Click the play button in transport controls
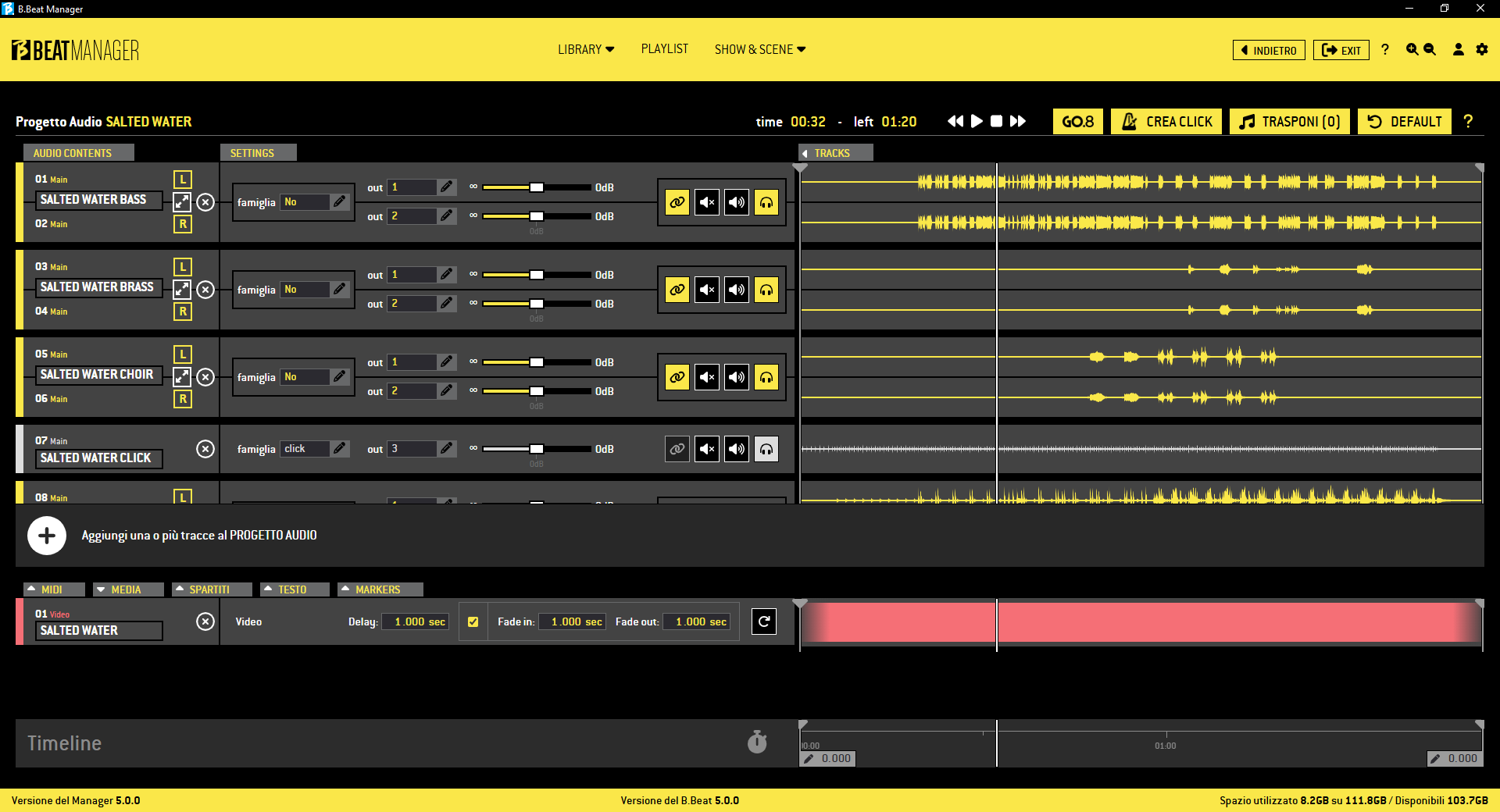The width and height of the screenshot is (1500, 812). 977,121
